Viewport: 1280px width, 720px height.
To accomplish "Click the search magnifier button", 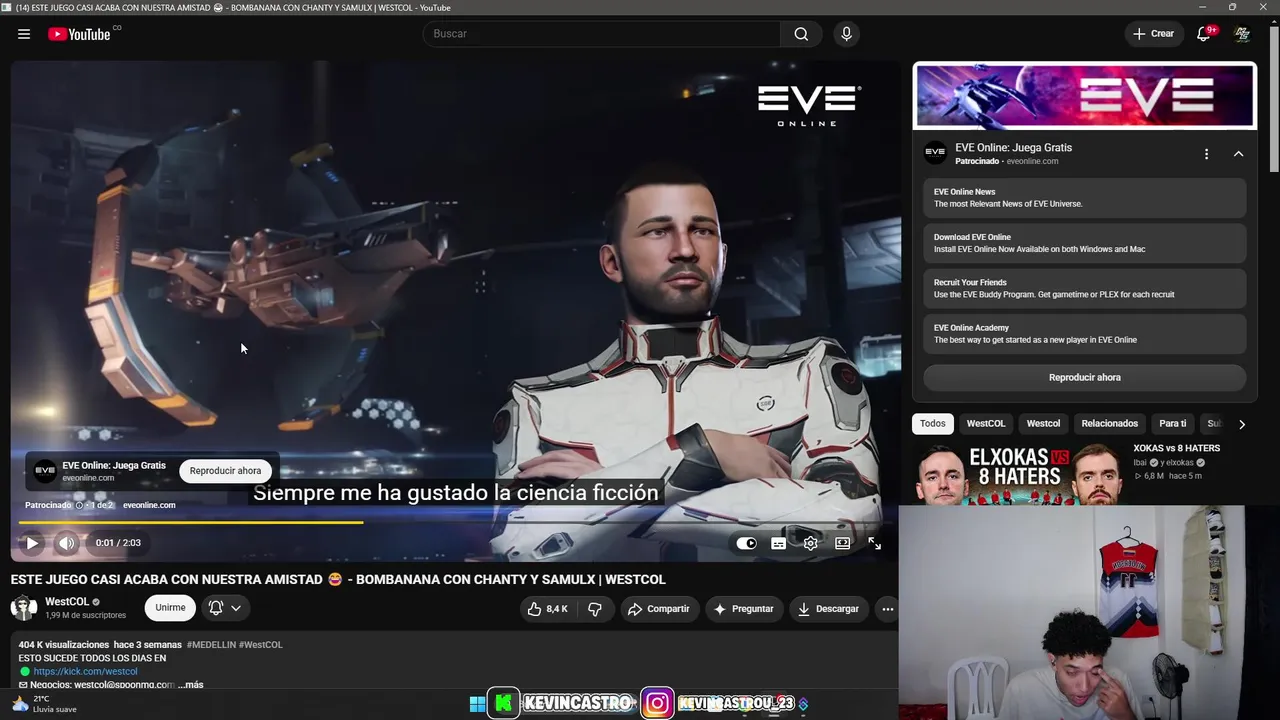I will tap(801, 34).
